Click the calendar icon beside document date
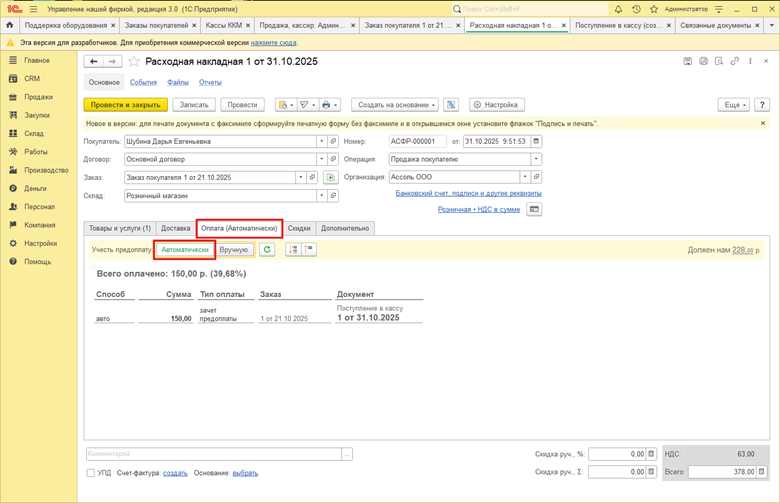Viewport: 780px width, 503px height. 534,141
